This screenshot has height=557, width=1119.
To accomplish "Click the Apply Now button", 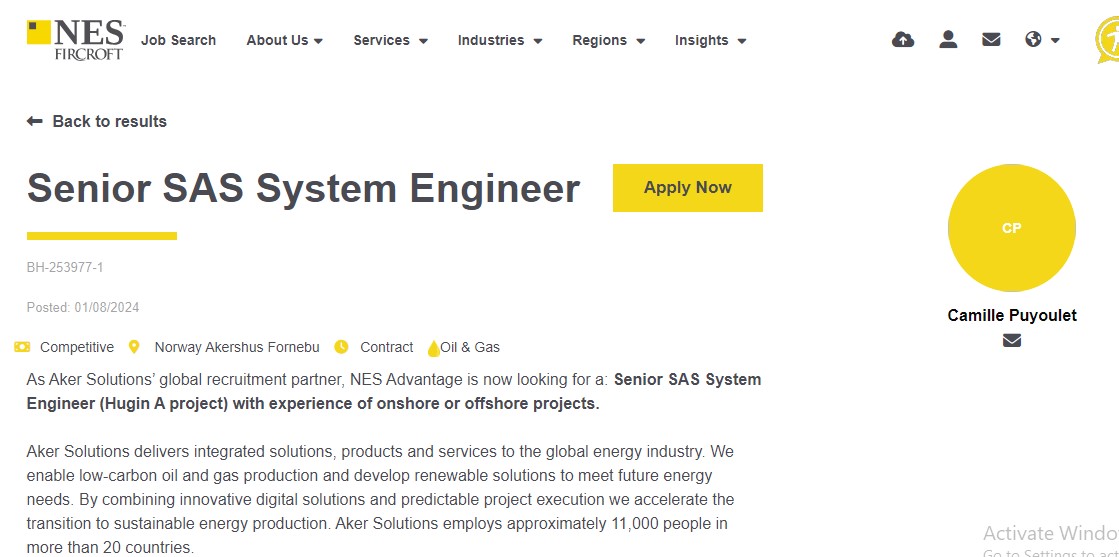I will coord(687,188).
